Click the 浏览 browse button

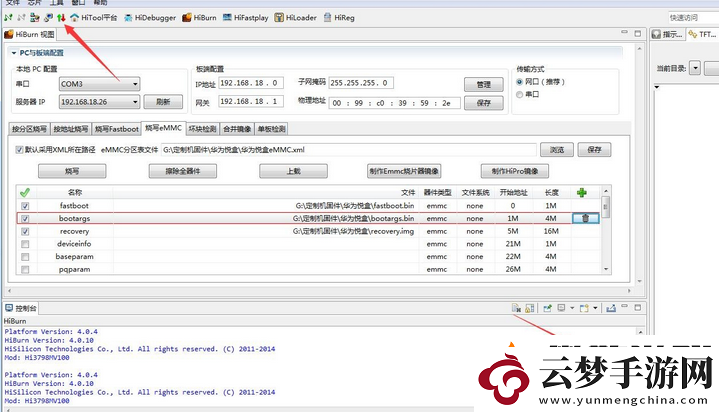[x=557, y=150]
